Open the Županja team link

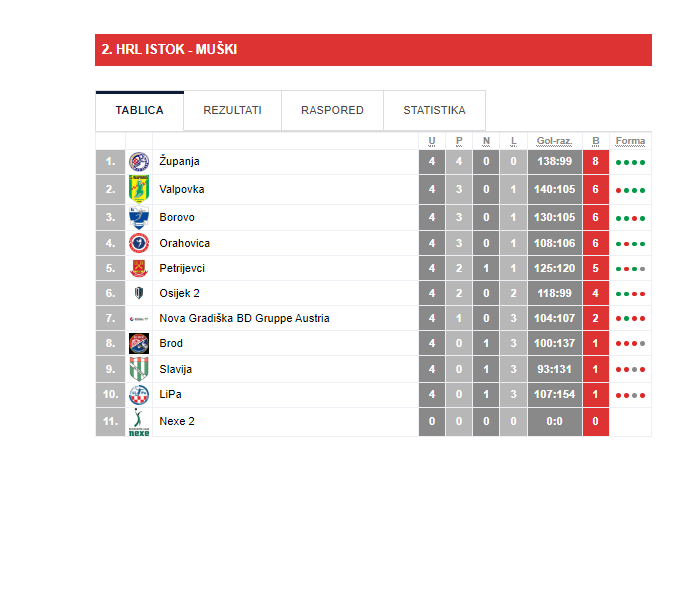[x=179, y=161]
